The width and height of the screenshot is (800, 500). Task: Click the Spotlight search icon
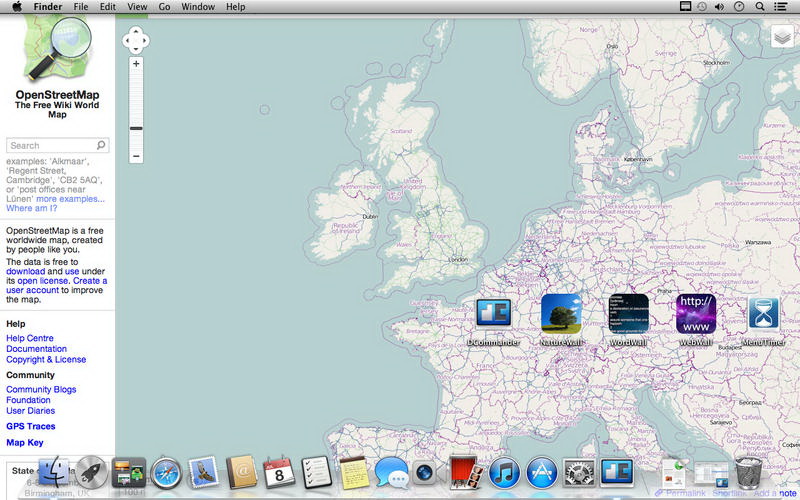760,7
